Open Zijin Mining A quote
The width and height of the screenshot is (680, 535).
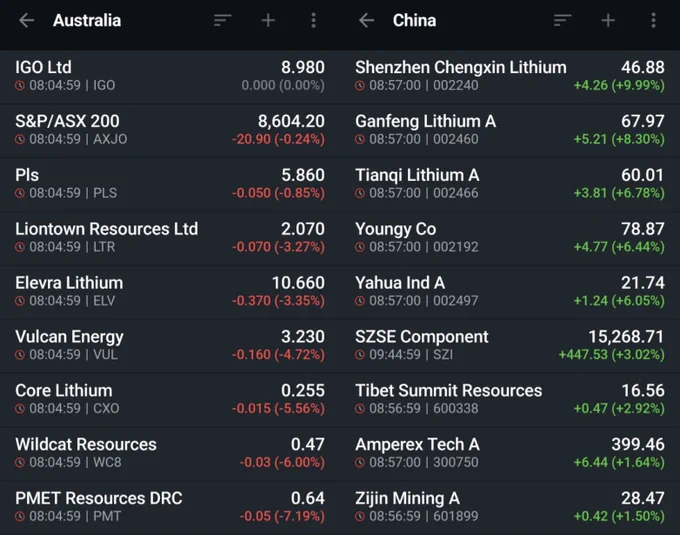pyautogui.click(x=510, y=508)
